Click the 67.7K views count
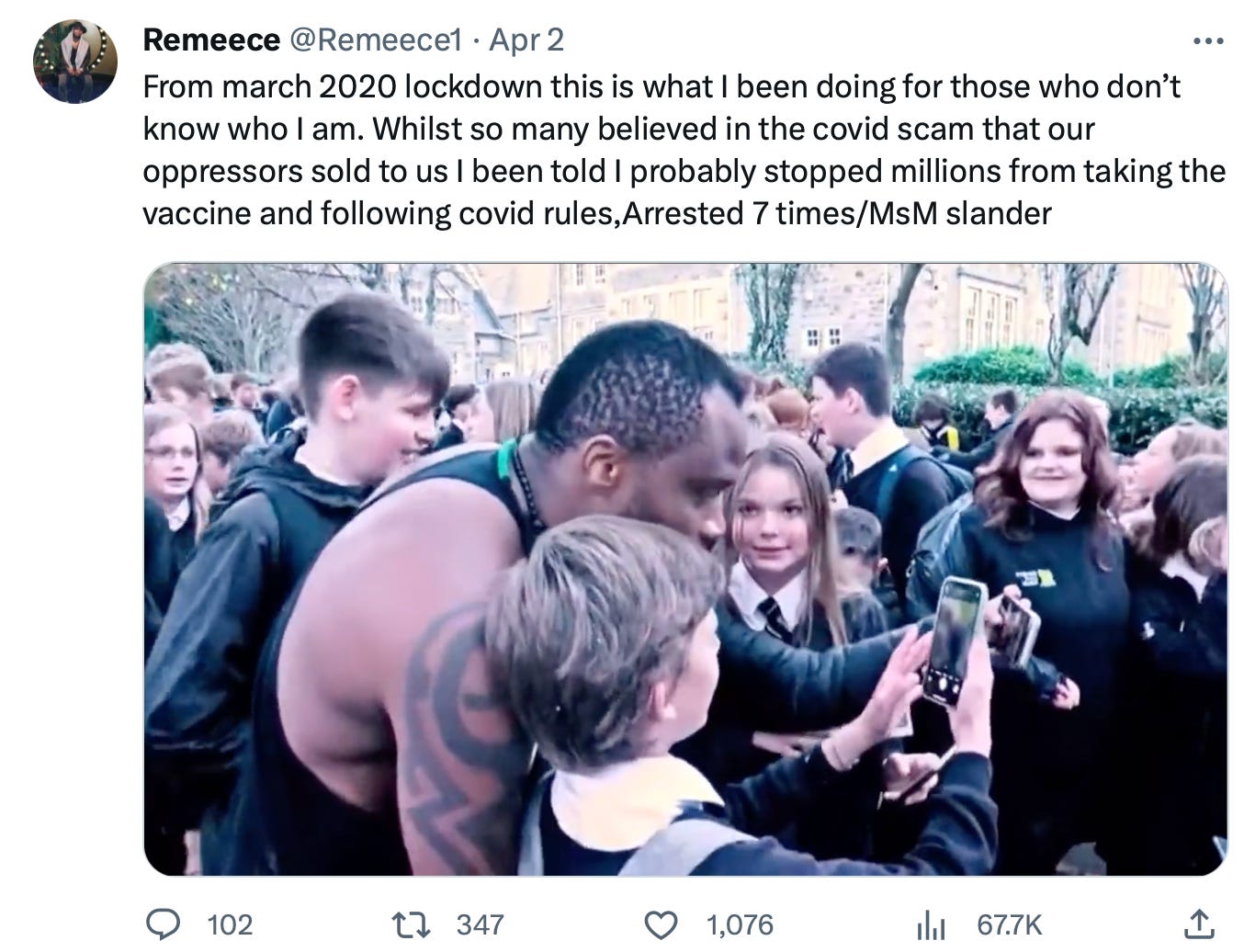The width and height of the screenshot is (1244, 952). click(x=1009, y=924)
